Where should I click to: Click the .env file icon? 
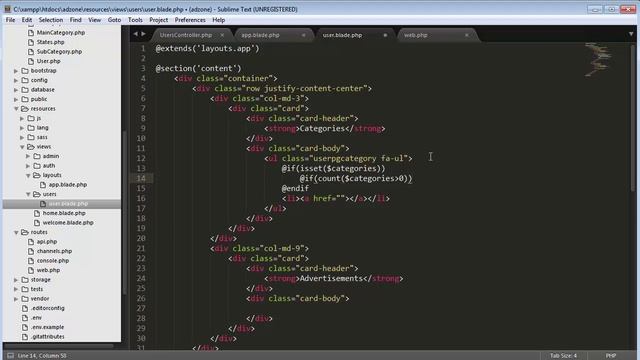[x=25, y=318]
